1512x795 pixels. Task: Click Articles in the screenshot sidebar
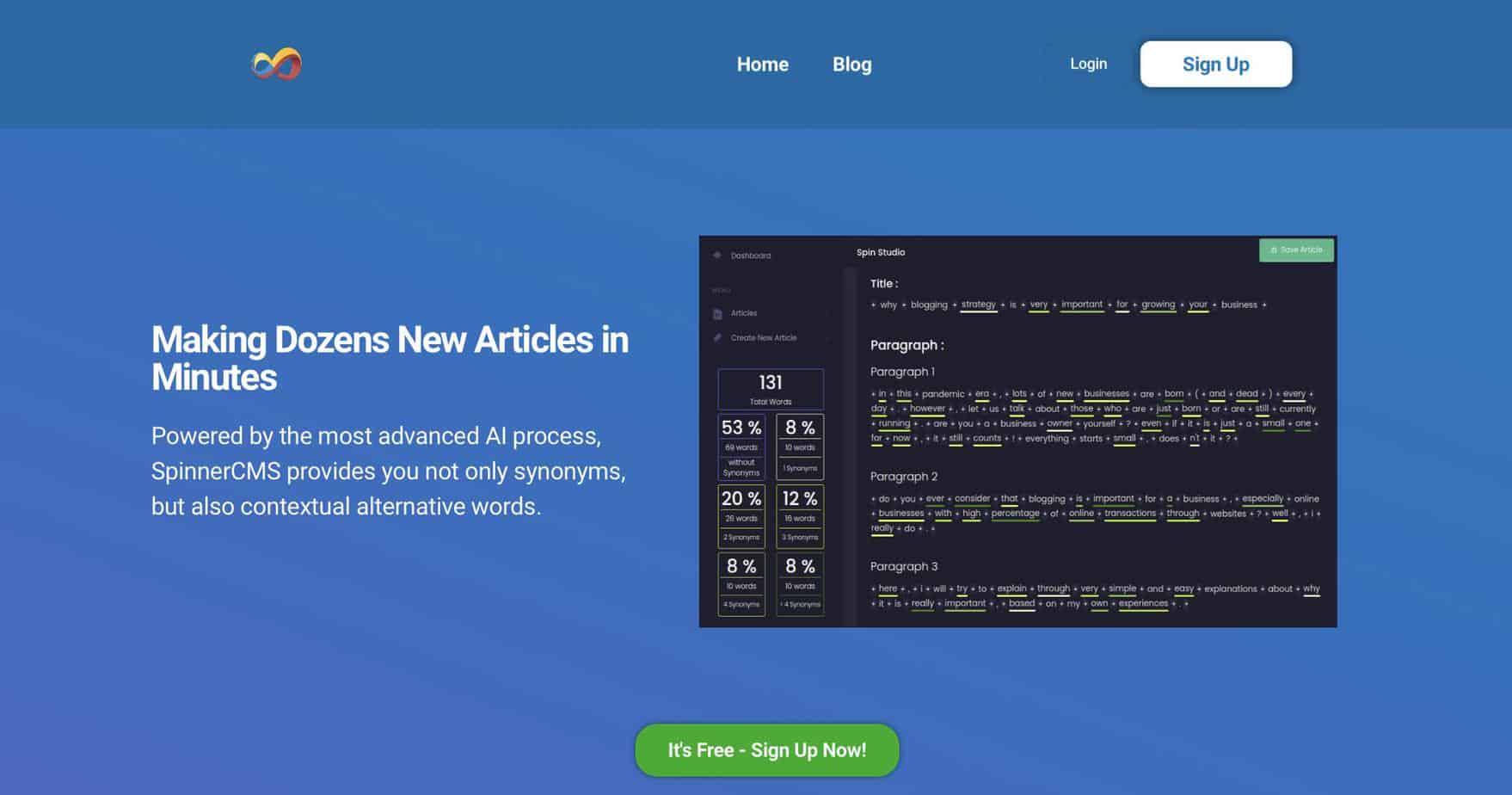744,313
